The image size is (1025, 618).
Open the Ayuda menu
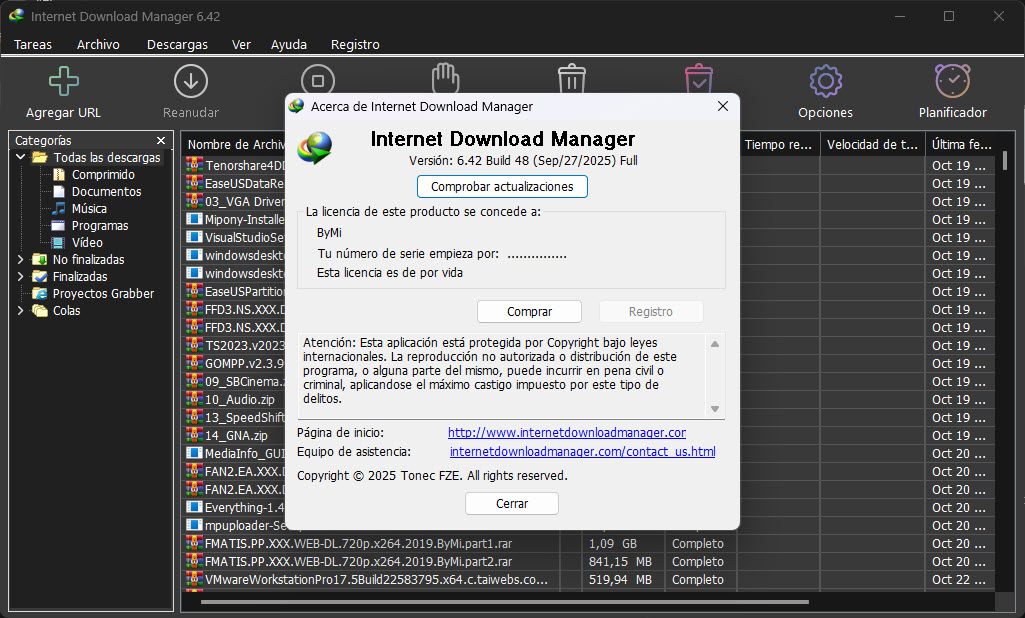coord(289,44)
